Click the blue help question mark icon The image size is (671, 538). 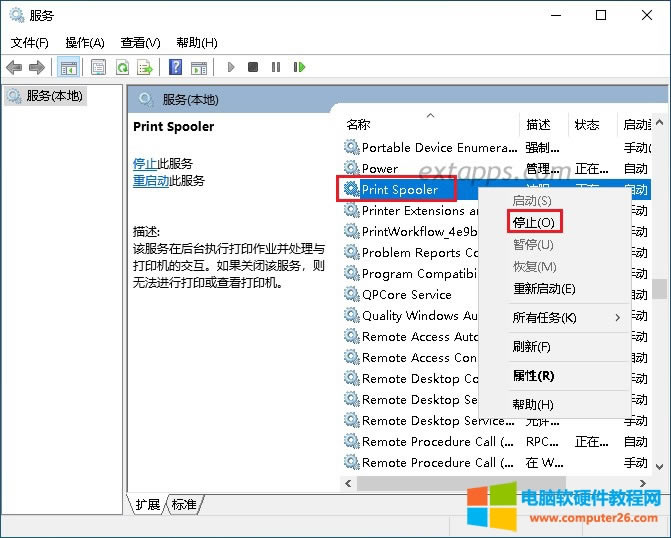click(x=175, y=67)
